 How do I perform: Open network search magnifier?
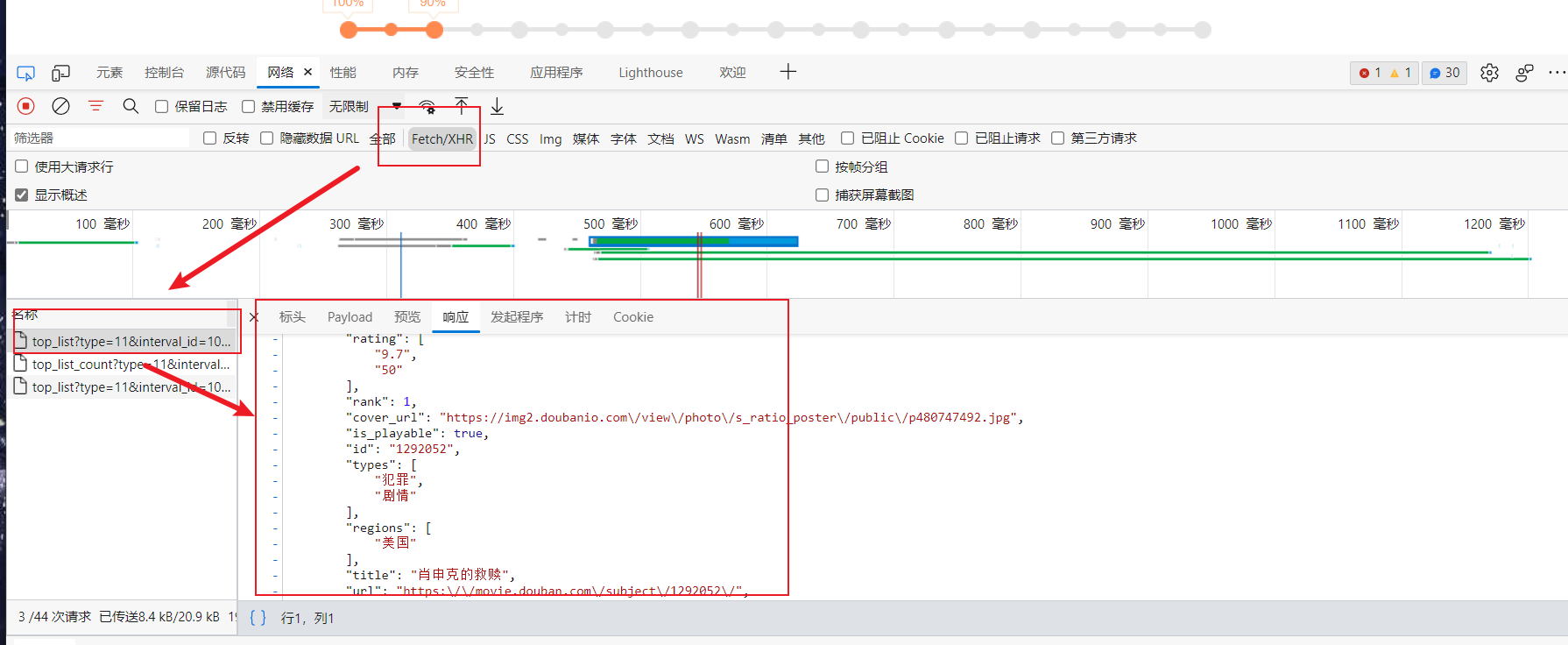131,106
